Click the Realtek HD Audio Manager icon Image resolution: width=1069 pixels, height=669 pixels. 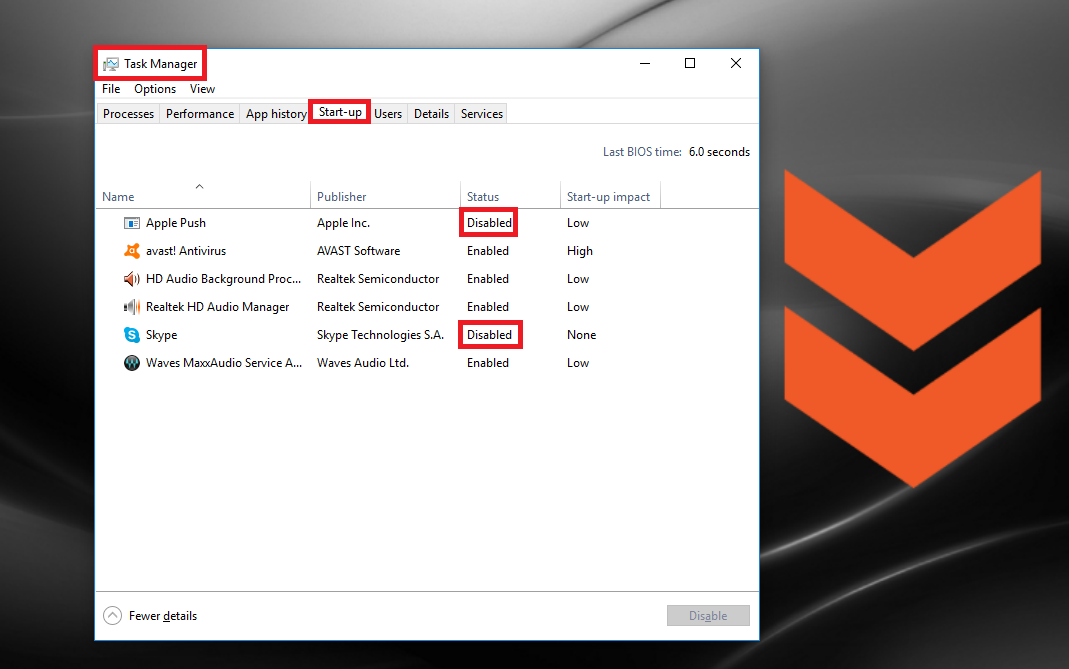click(132, 307)
